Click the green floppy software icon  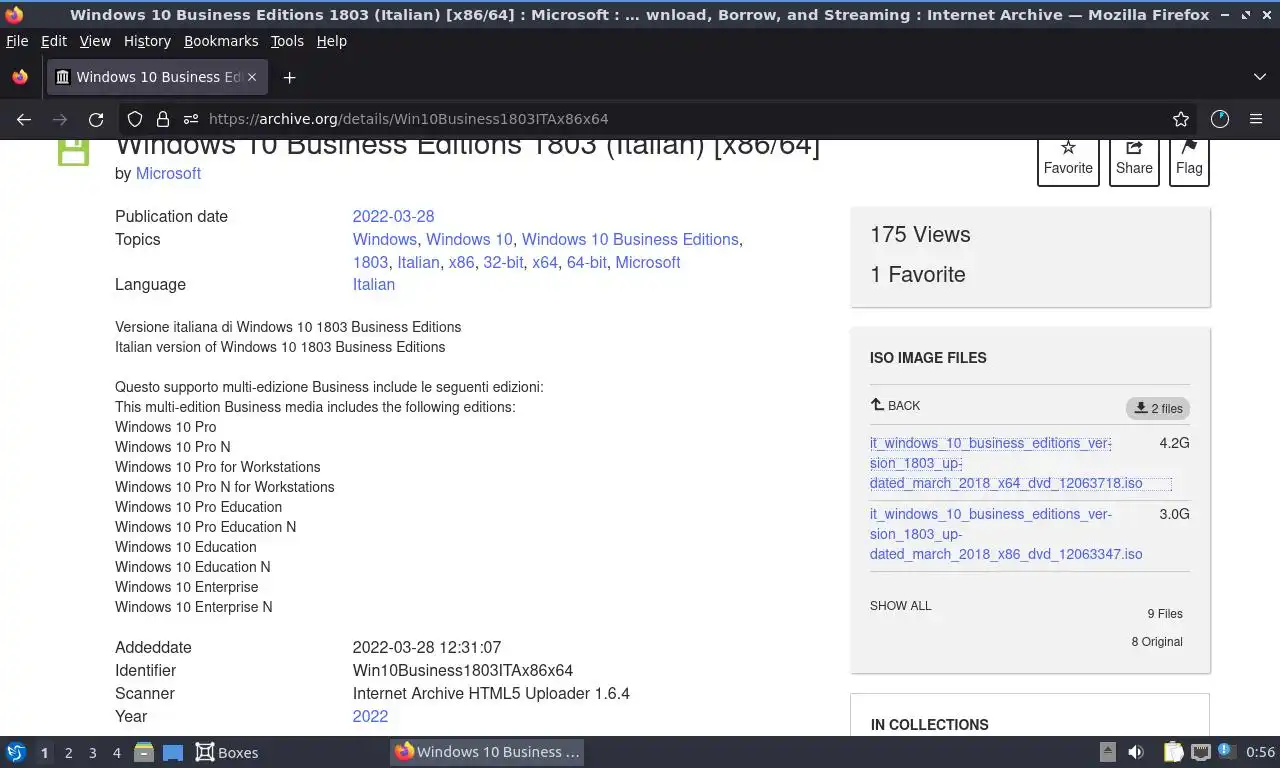tap(73, 151)
